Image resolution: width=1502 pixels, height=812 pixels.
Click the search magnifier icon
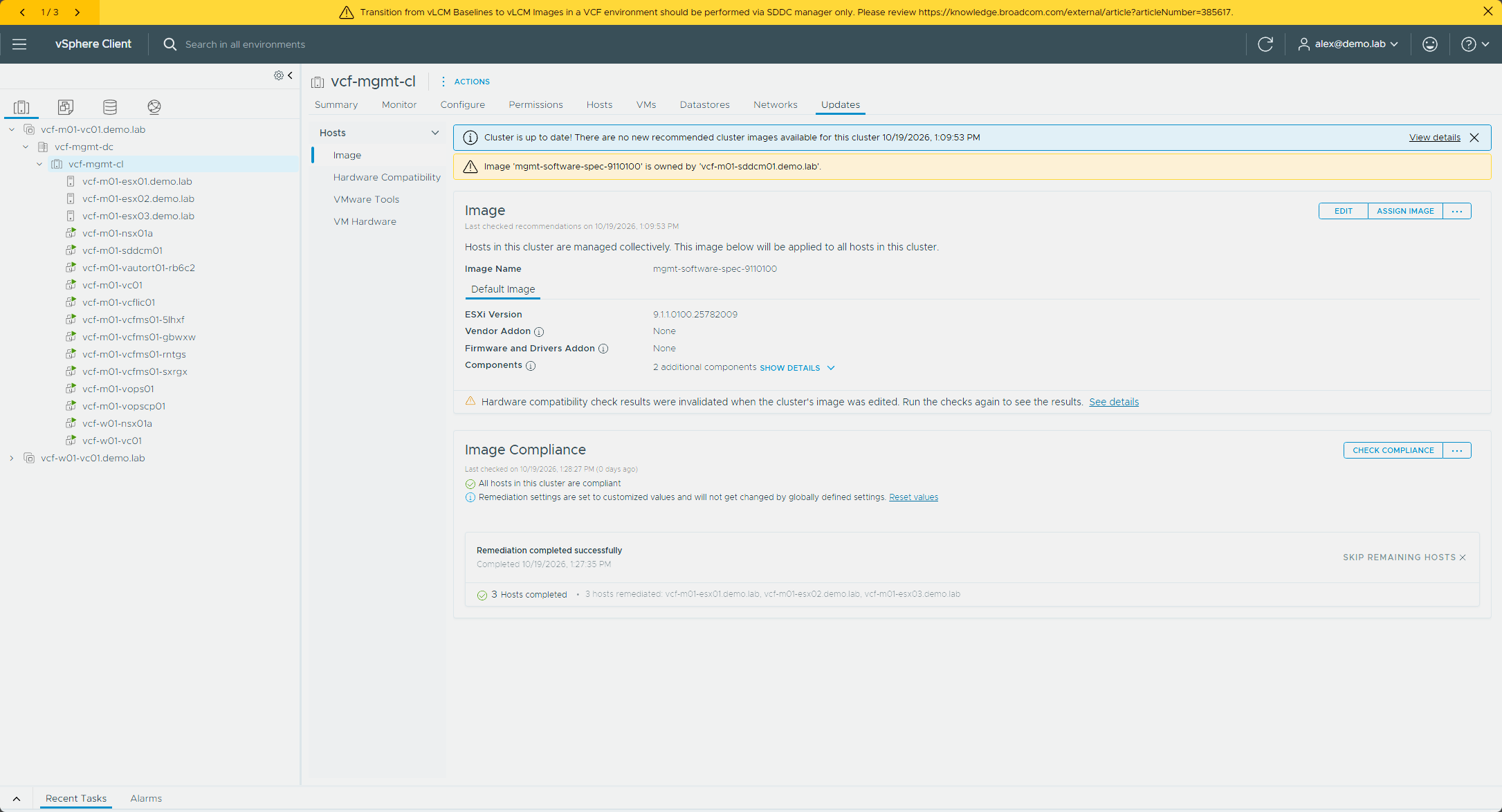click(x=170, y=44)
